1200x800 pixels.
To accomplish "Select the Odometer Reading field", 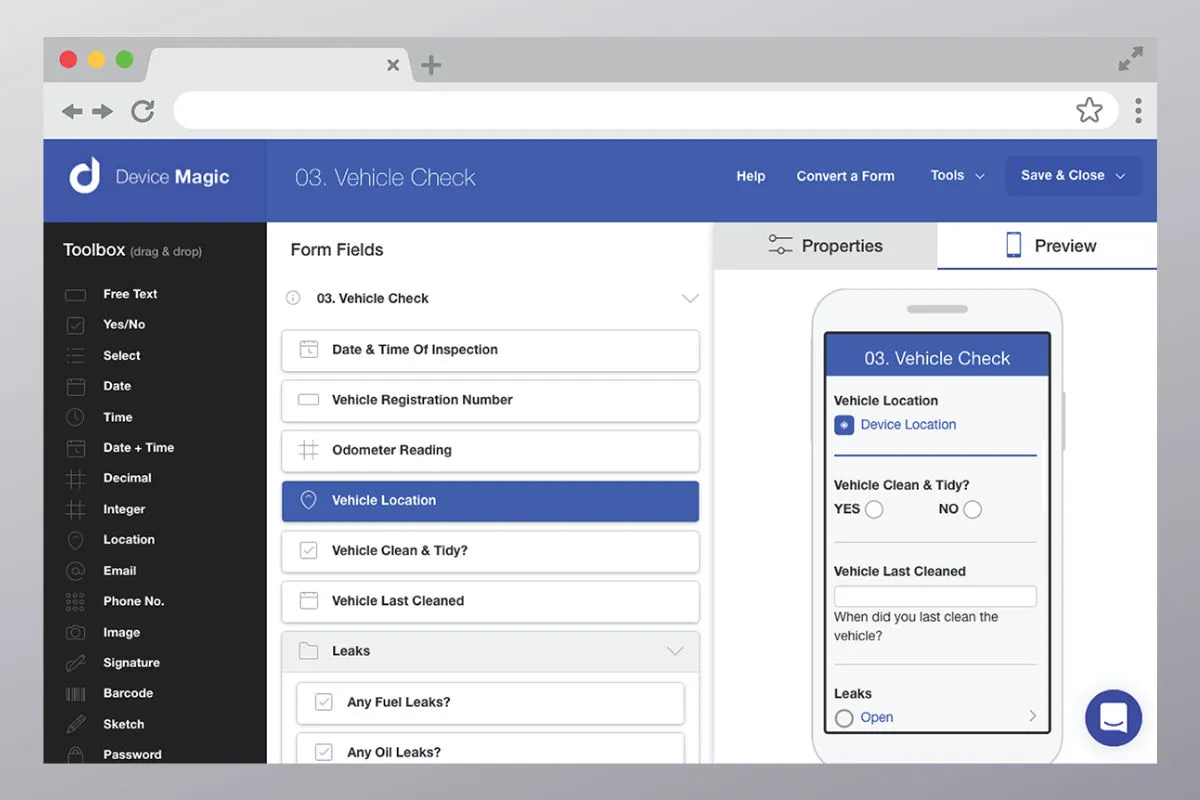I will click(x=490, y=450).
